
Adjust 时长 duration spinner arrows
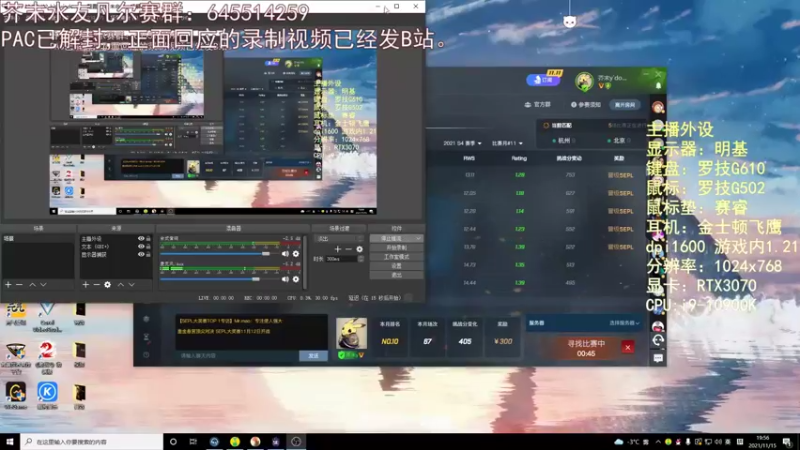pyautogui.click(x=361, y=259)
